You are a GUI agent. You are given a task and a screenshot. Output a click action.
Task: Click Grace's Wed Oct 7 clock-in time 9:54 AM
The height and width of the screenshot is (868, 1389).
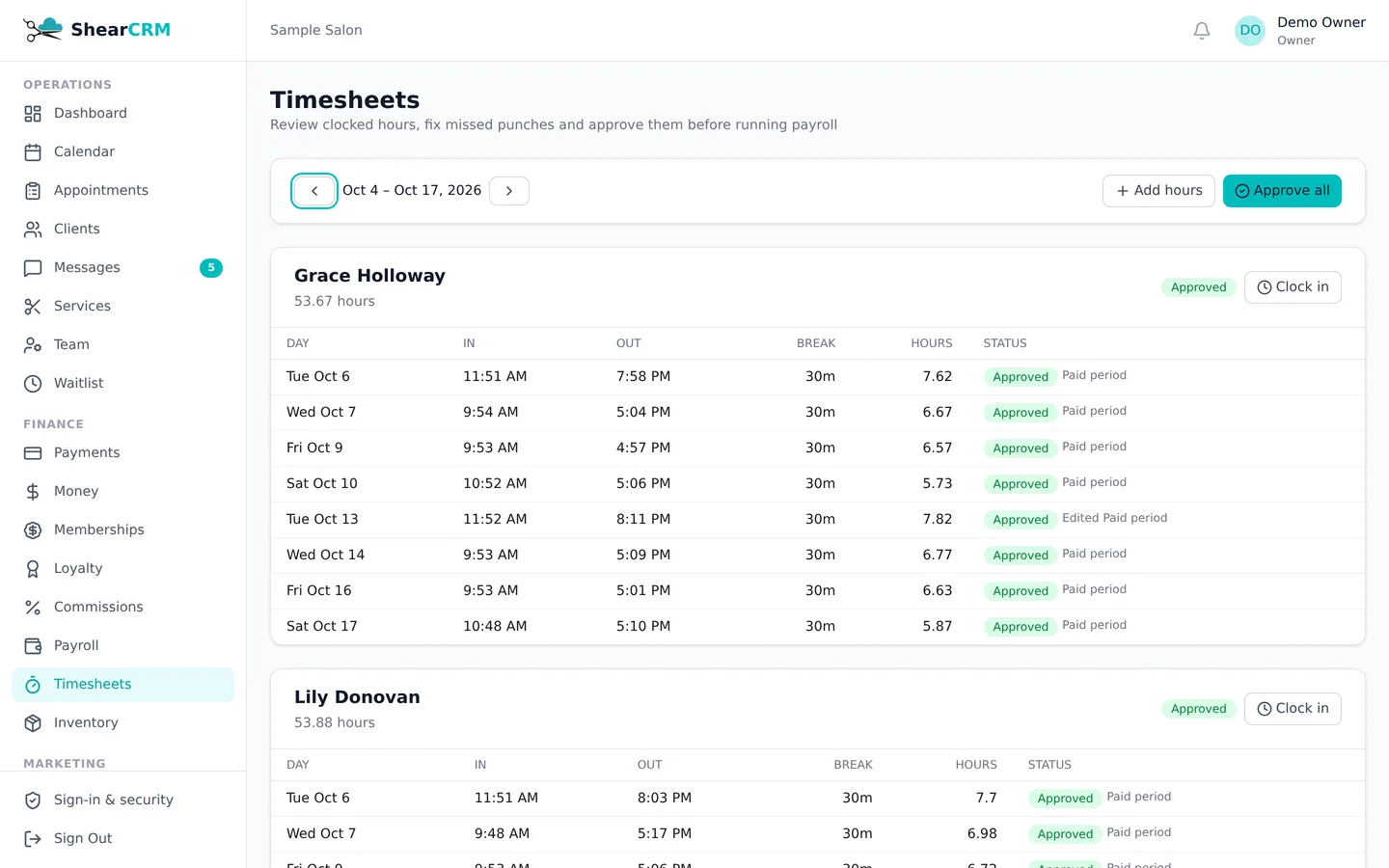491,413
